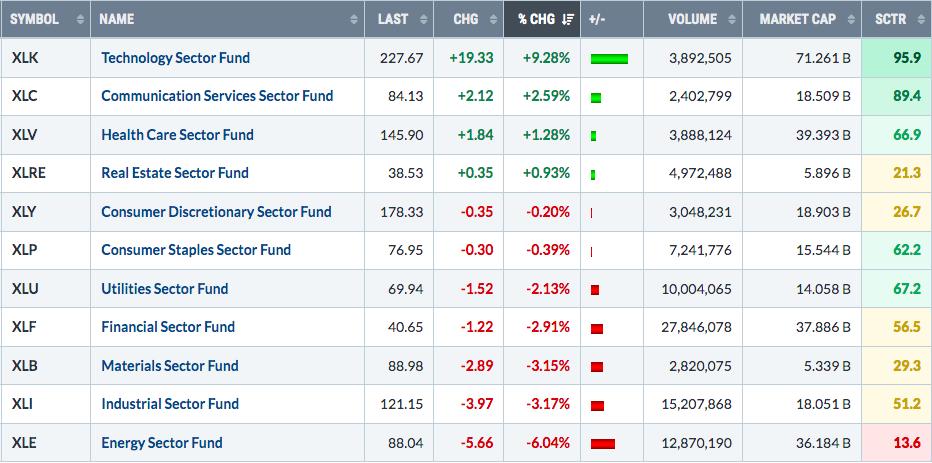Viewport: 932px width, 463px height.
Task: Open the Health Care Sector Fund link
Action: point(177,135)
